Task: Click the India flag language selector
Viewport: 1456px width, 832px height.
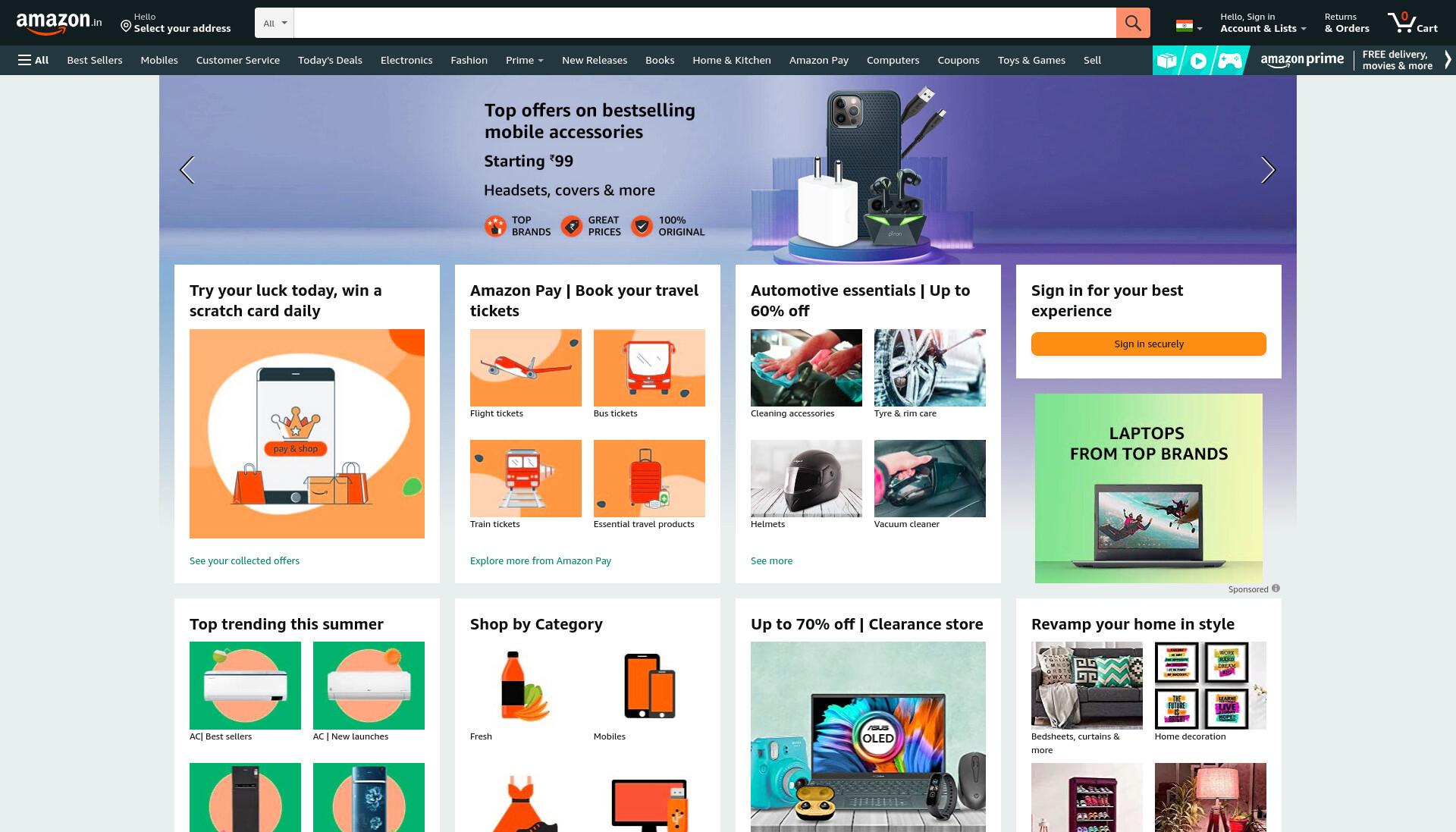Action: click(1188, 27)
